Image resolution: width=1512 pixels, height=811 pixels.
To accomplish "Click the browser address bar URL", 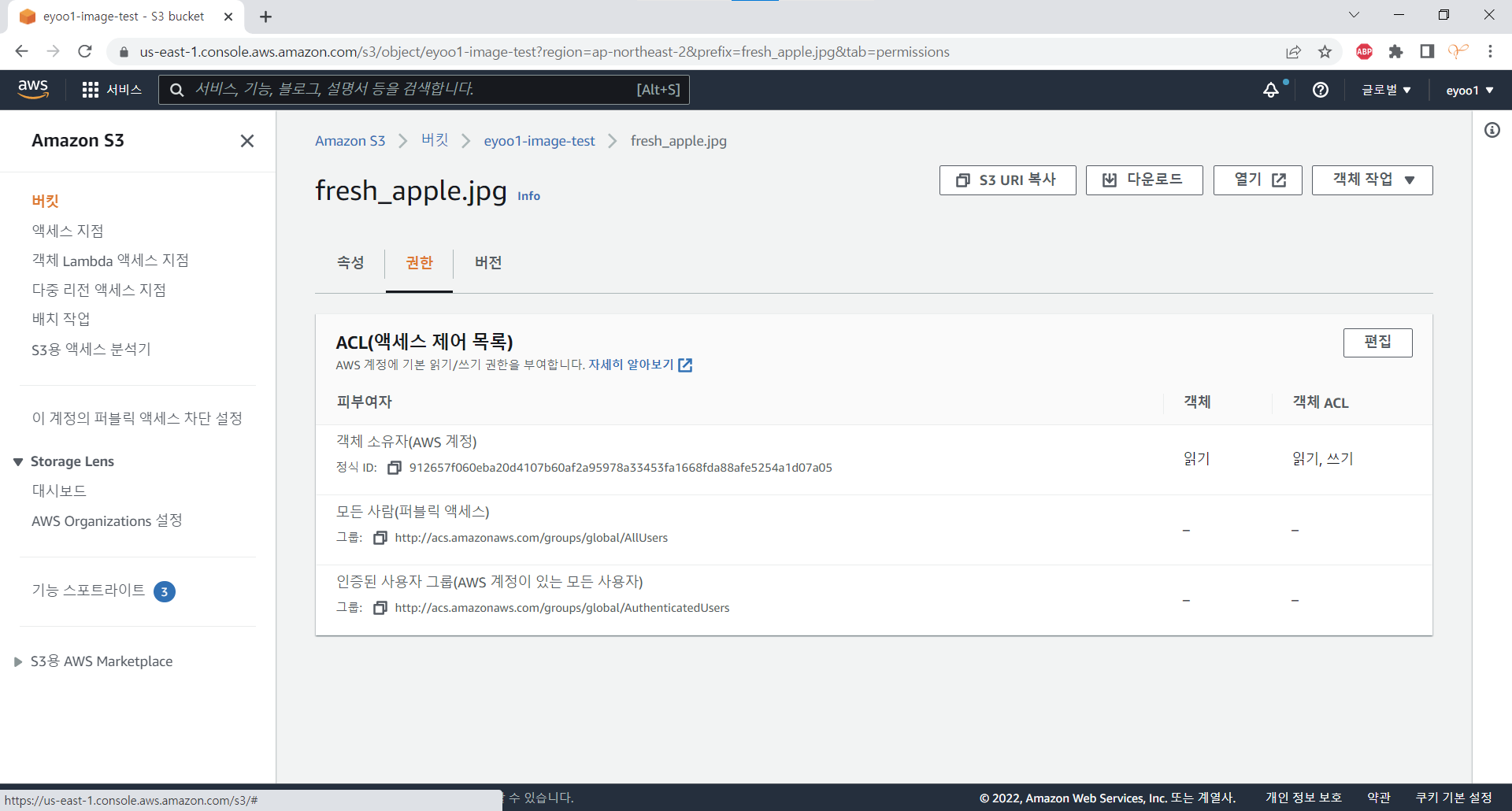I will [x=545, y=52].
